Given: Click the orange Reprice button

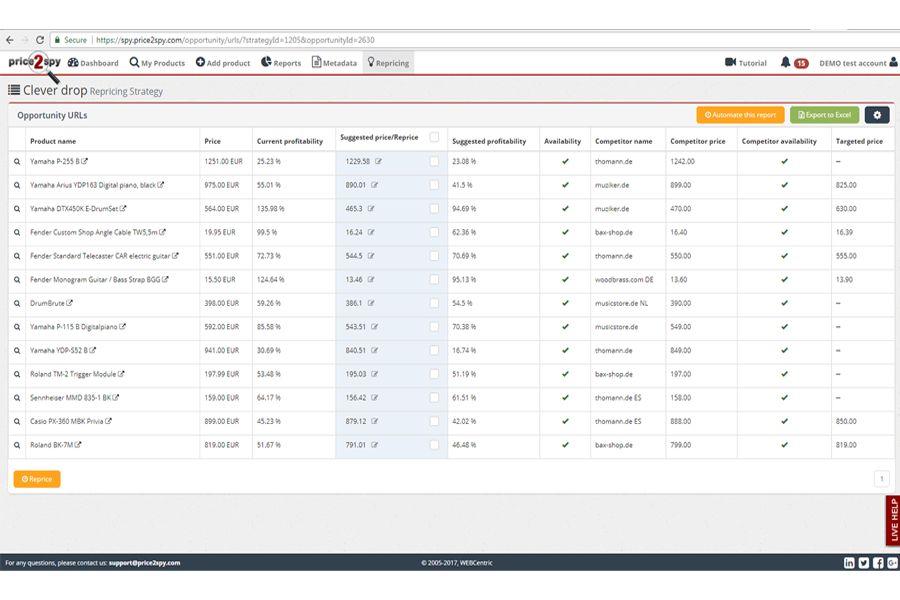Looking at the screenshot, I should point(37,479).
